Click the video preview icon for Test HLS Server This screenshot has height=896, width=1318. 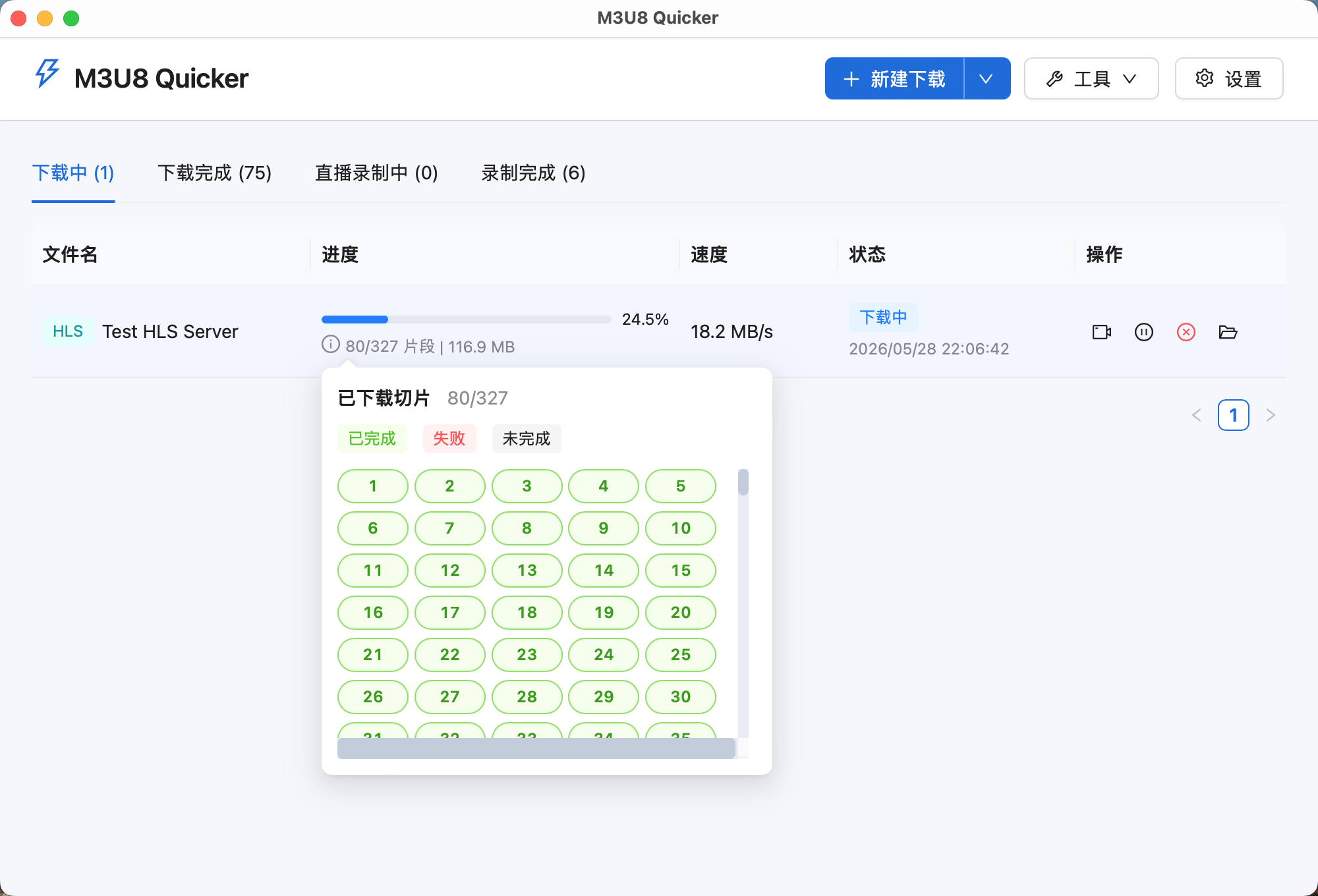(x=1102, y=332)
